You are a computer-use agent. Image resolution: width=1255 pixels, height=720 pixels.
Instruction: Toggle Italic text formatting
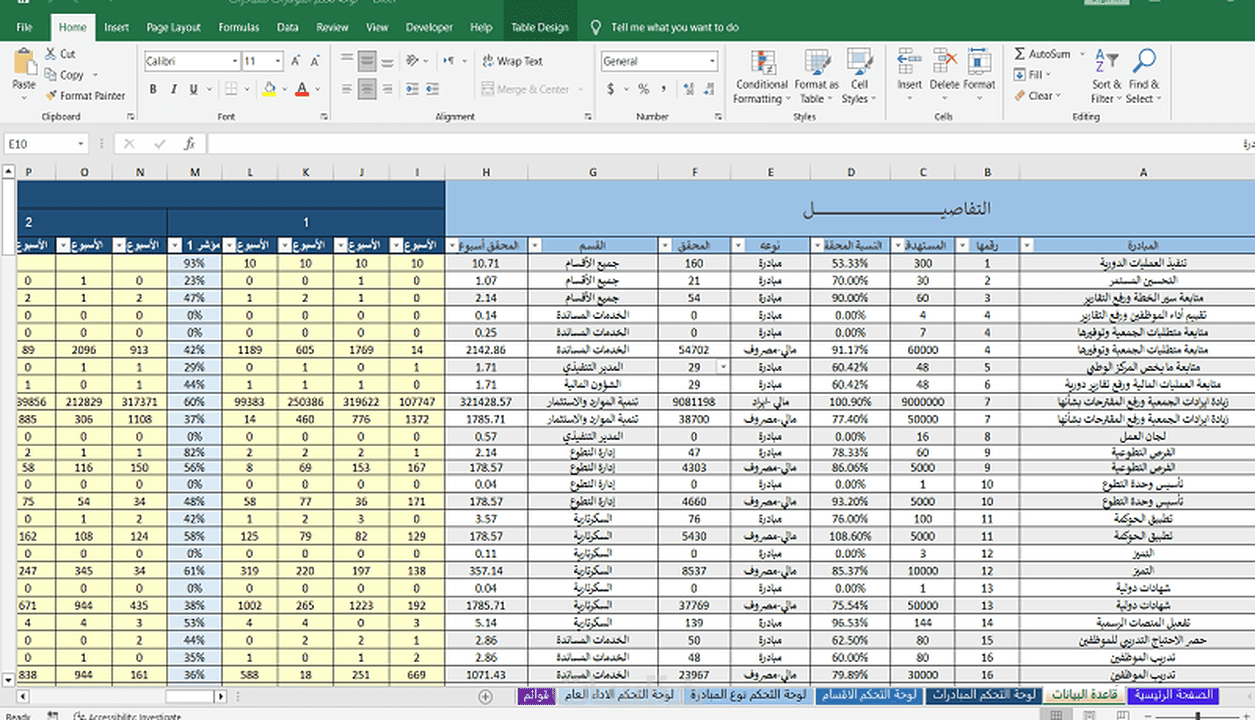coord(177,90)
